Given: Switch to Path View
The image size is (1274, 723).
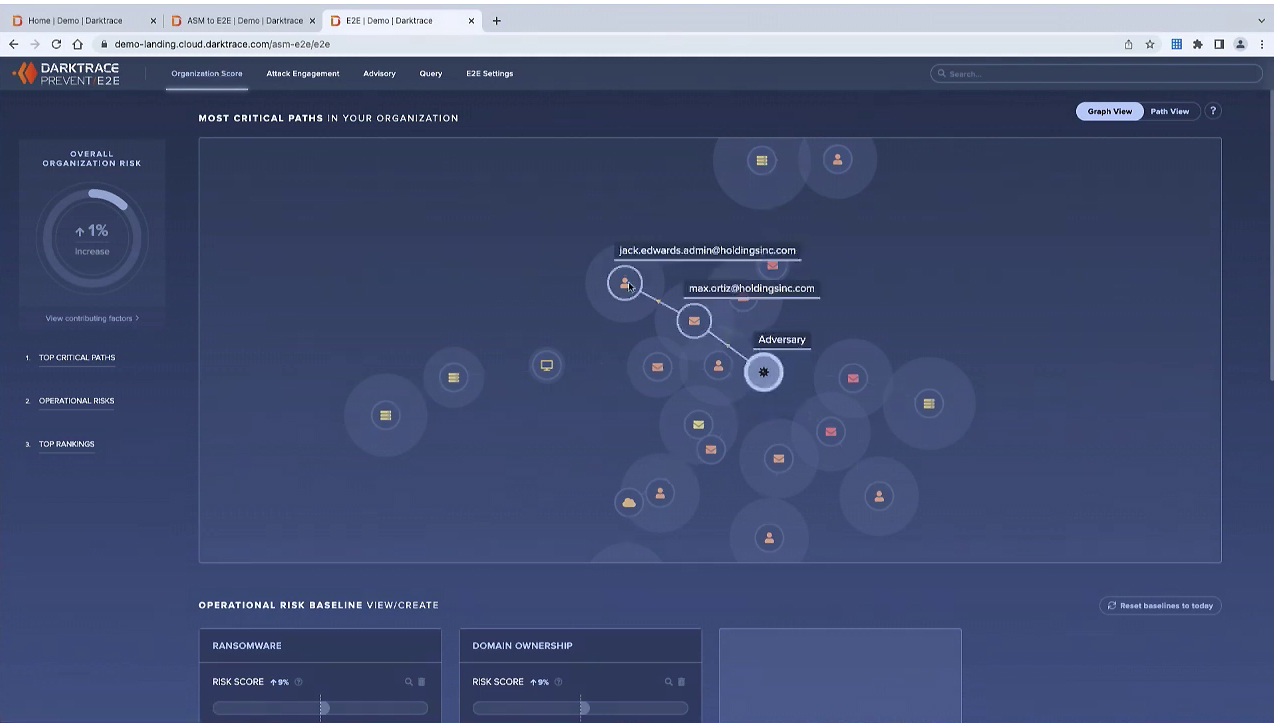Looking at the screenshot, I should click(1169, 111).
